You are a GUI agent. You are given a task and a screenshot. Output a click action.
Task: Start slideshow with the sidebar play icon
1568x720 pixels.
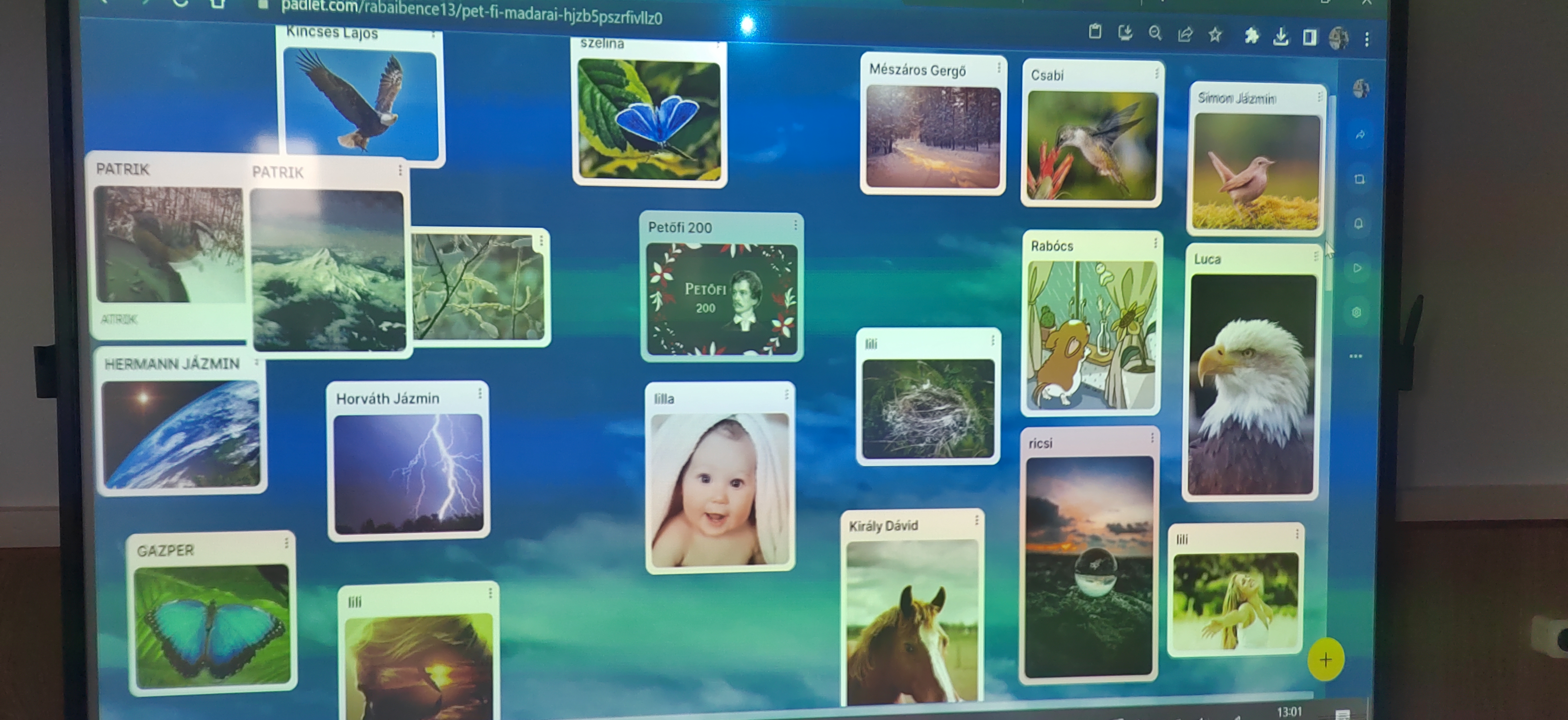(x=1358, y=268)
